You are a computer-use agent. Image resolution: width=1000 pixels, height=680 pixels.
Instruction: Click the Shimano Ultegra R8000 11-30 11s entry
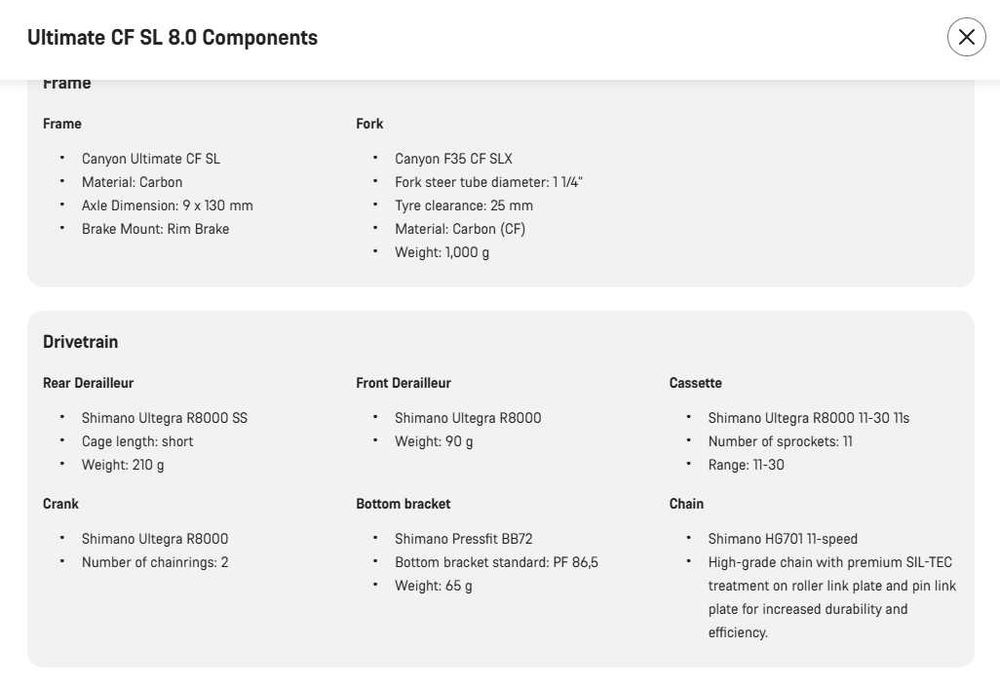[808, 418]
